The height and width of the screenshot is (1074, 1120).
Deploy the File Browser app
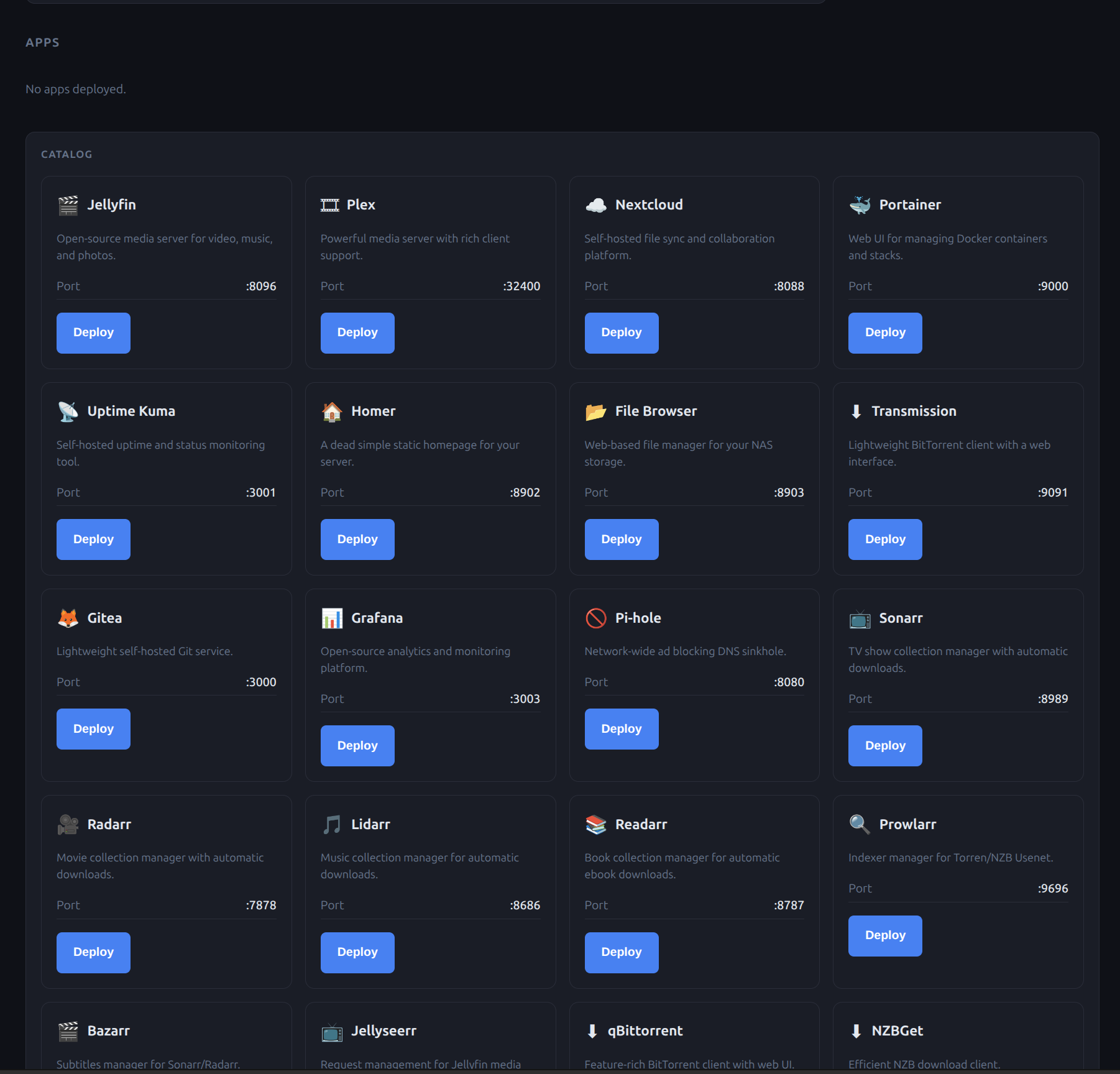click(622, 539)
